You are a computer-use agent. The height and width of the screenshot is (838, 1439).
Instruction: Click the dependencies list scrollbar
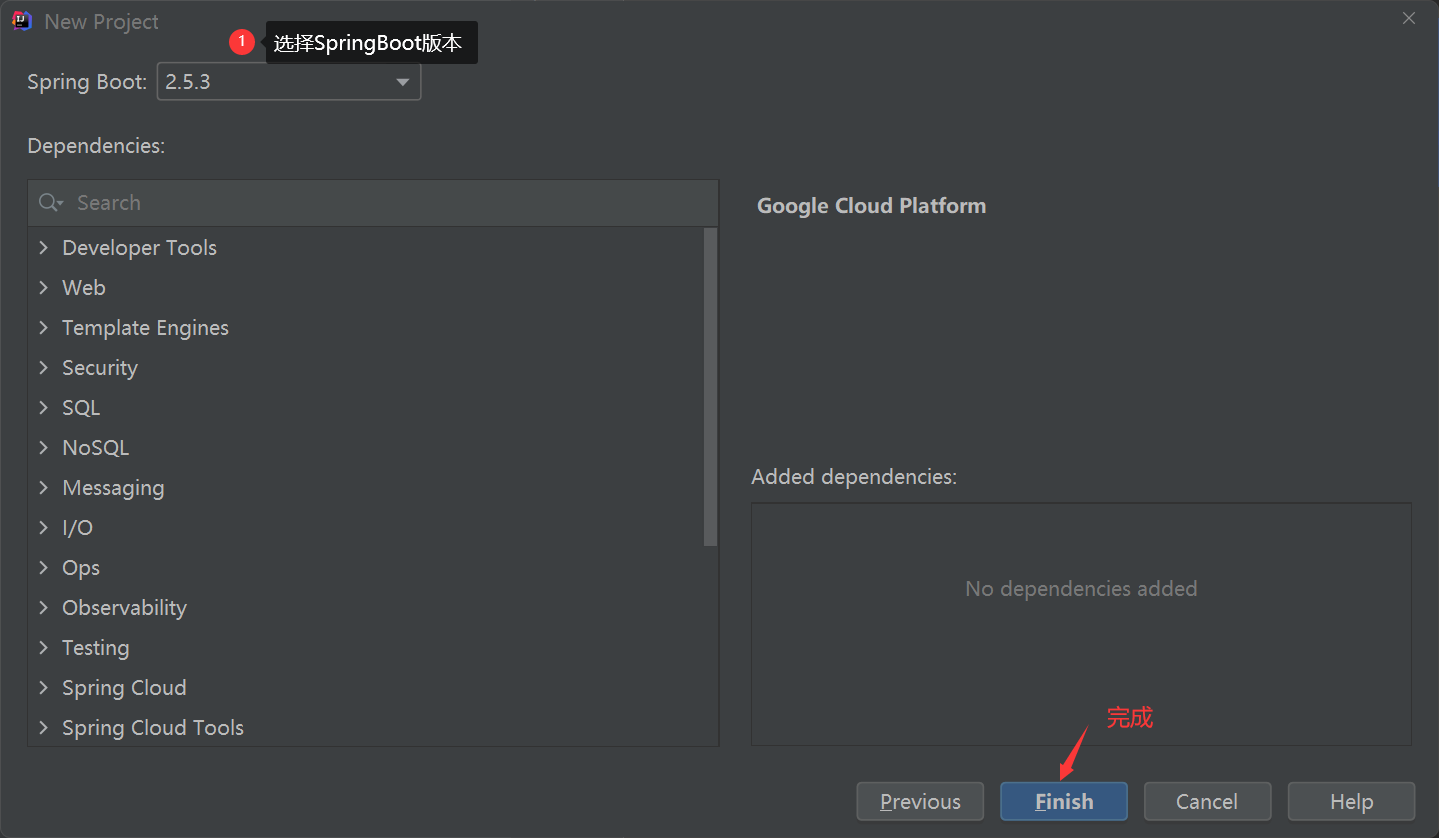(x=710, y=387)
